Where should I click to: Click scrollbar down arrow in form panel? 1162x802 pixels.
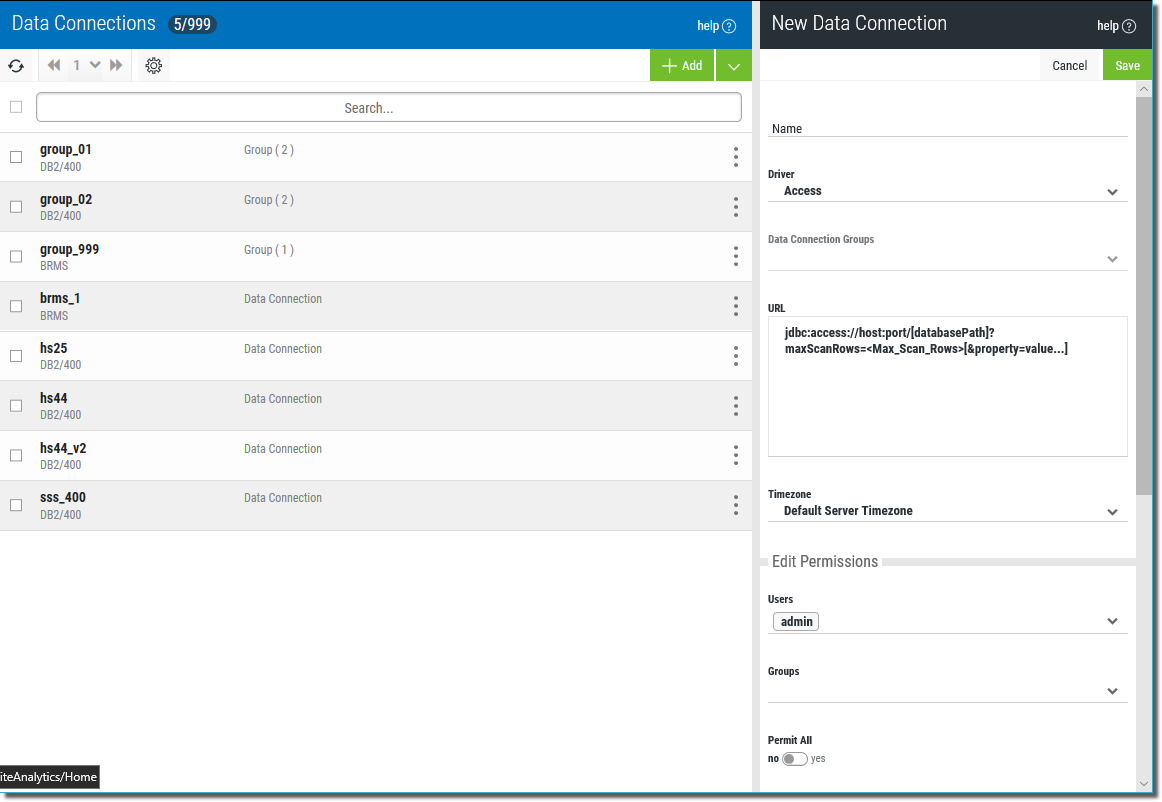pyautogui.click(x=1143, y=783)
